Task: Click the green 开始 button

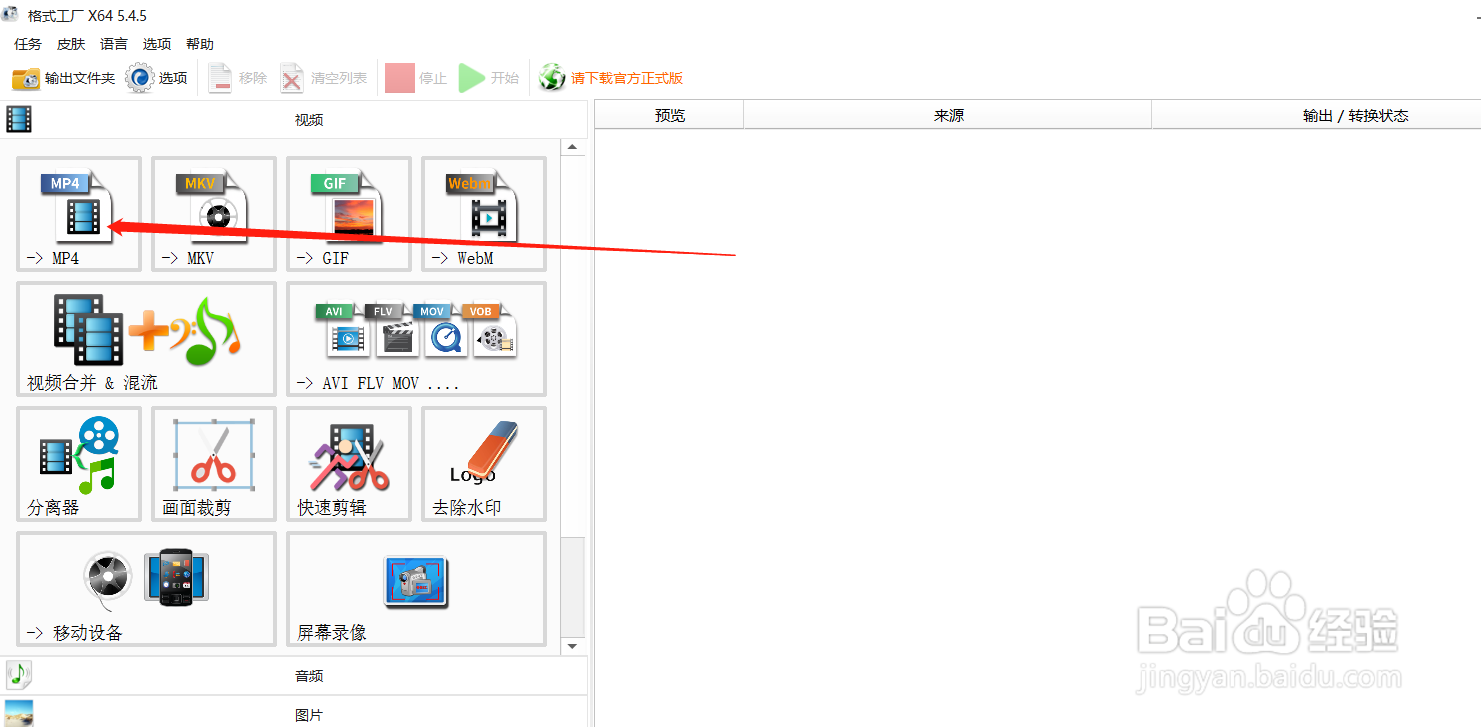Action: (x=489, y=78)
